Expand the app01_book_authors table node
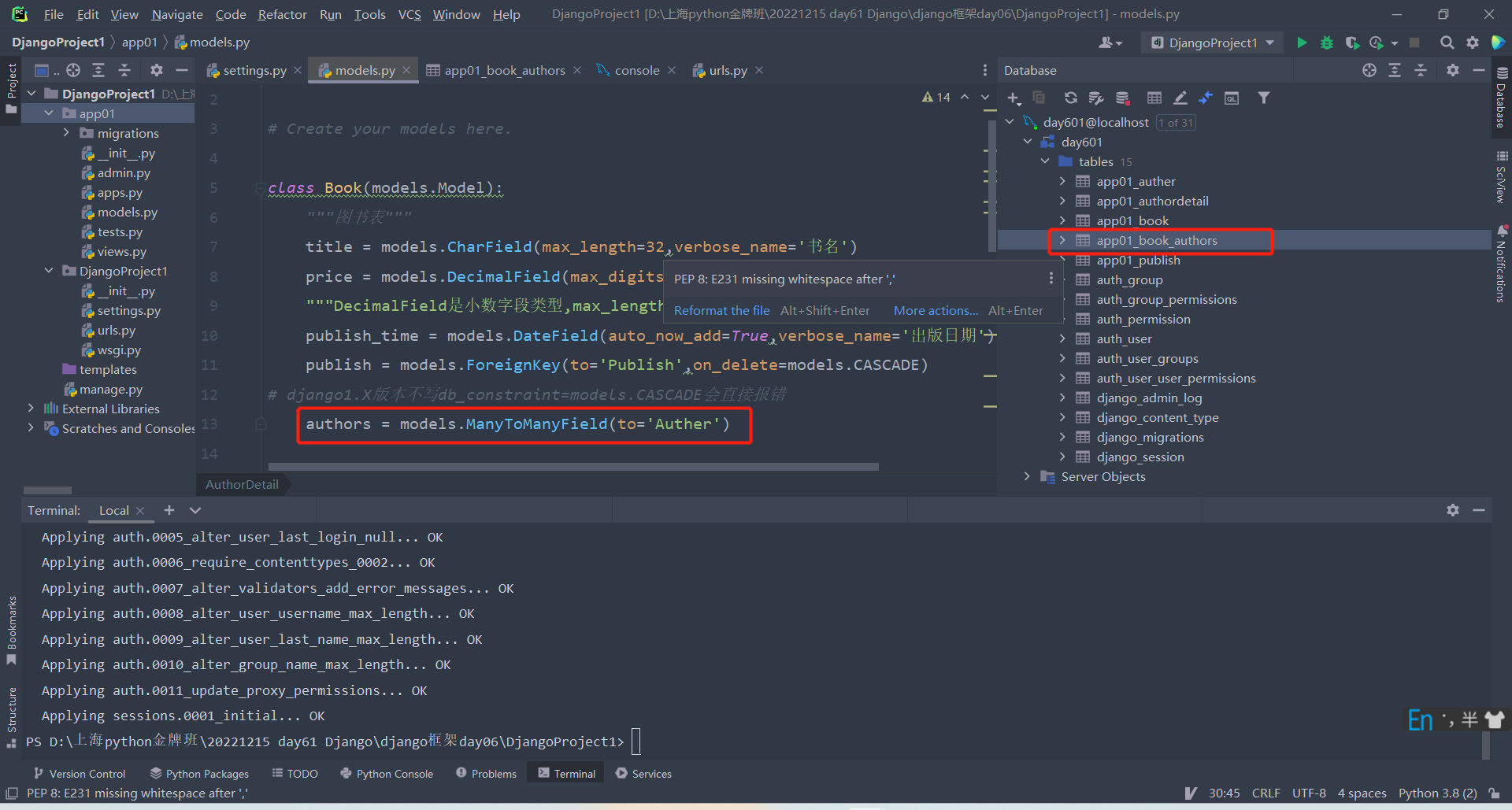 tap(1062, 240)
